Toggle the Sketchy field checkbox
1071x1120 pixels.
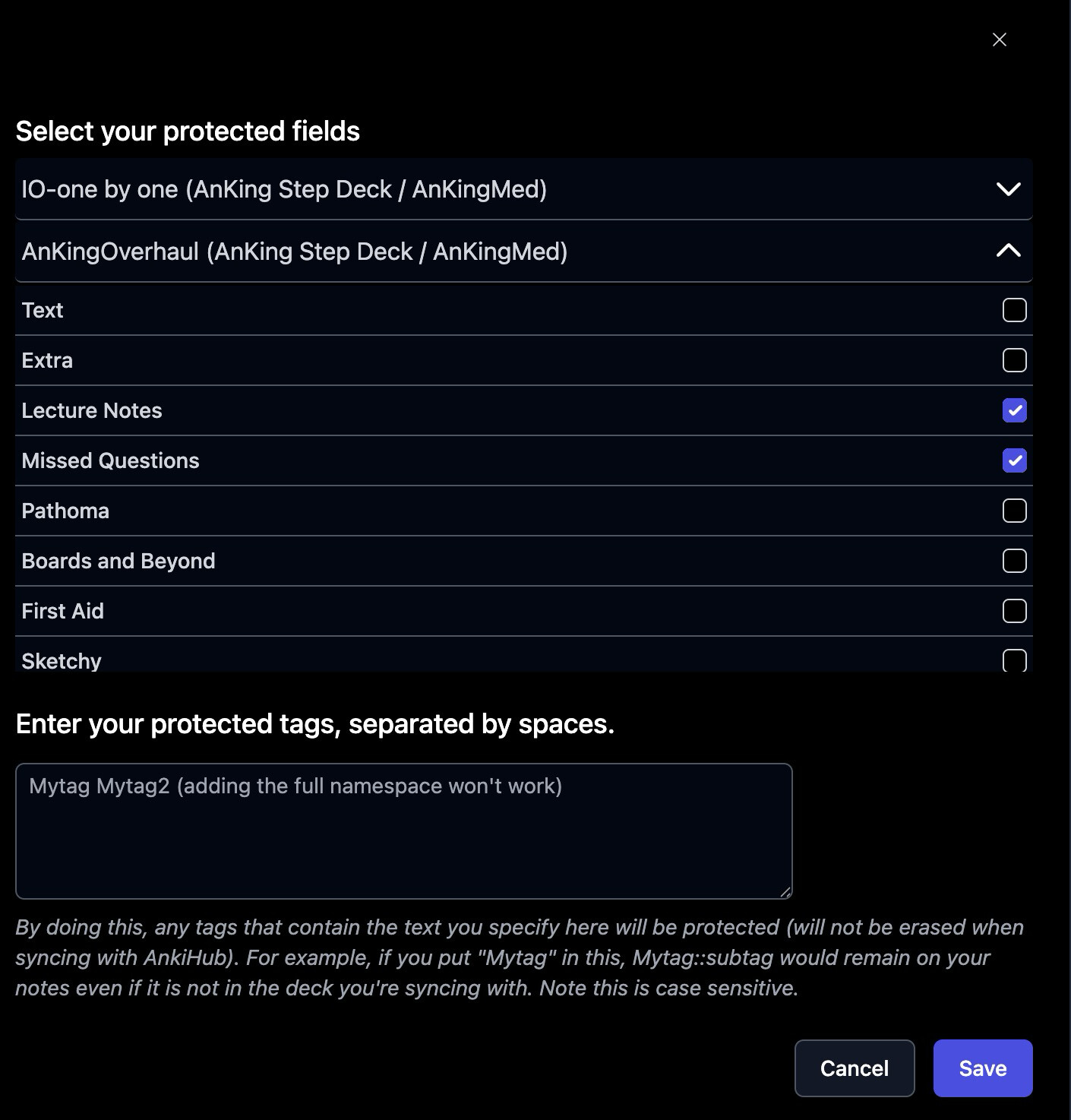point(1014,660)
